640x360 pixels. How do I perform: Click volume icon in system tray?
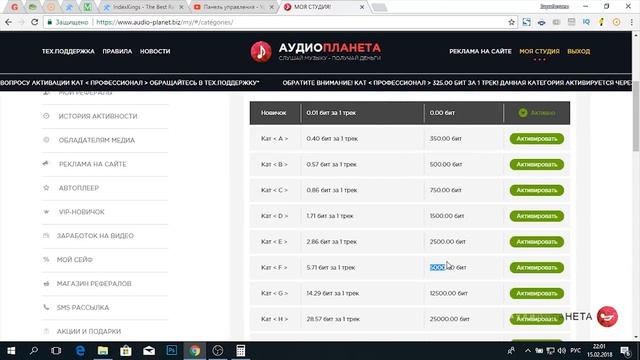coord(562,351)
